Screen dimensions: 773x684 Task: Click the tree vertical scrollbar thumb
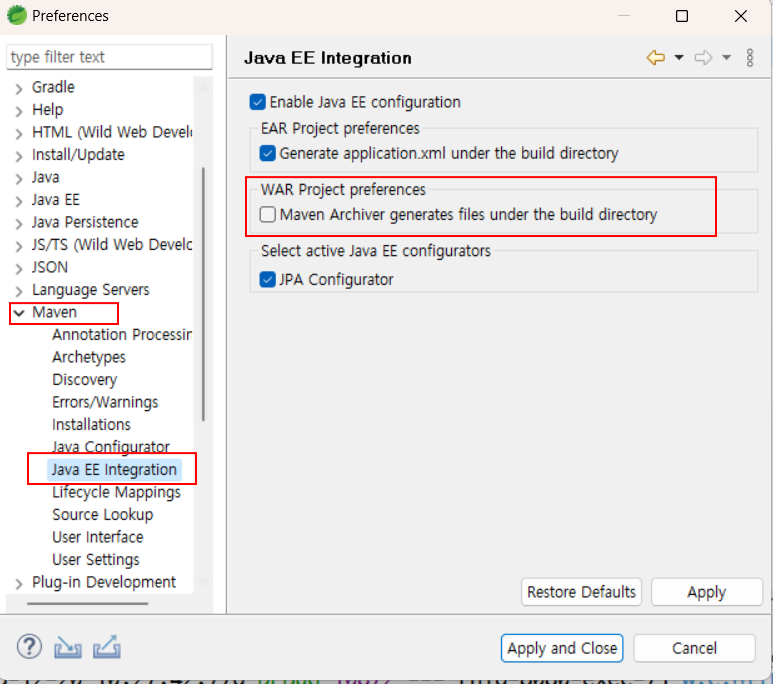click(x=203, y=294)
